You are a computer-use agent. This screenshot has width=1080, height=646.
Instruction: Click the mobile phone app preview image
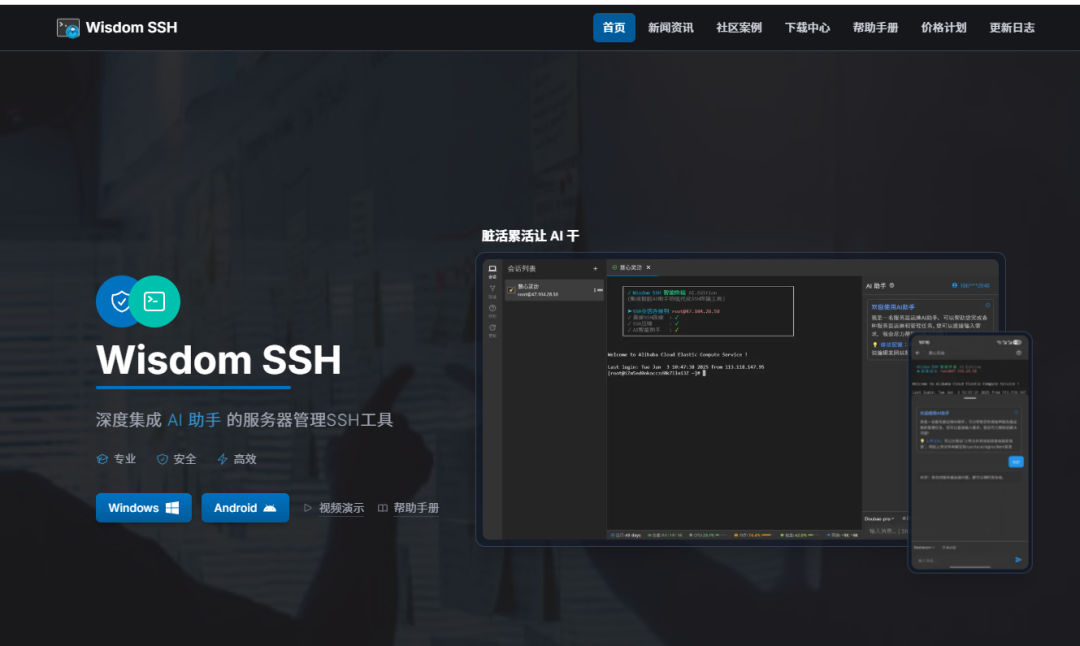point(970,452)
